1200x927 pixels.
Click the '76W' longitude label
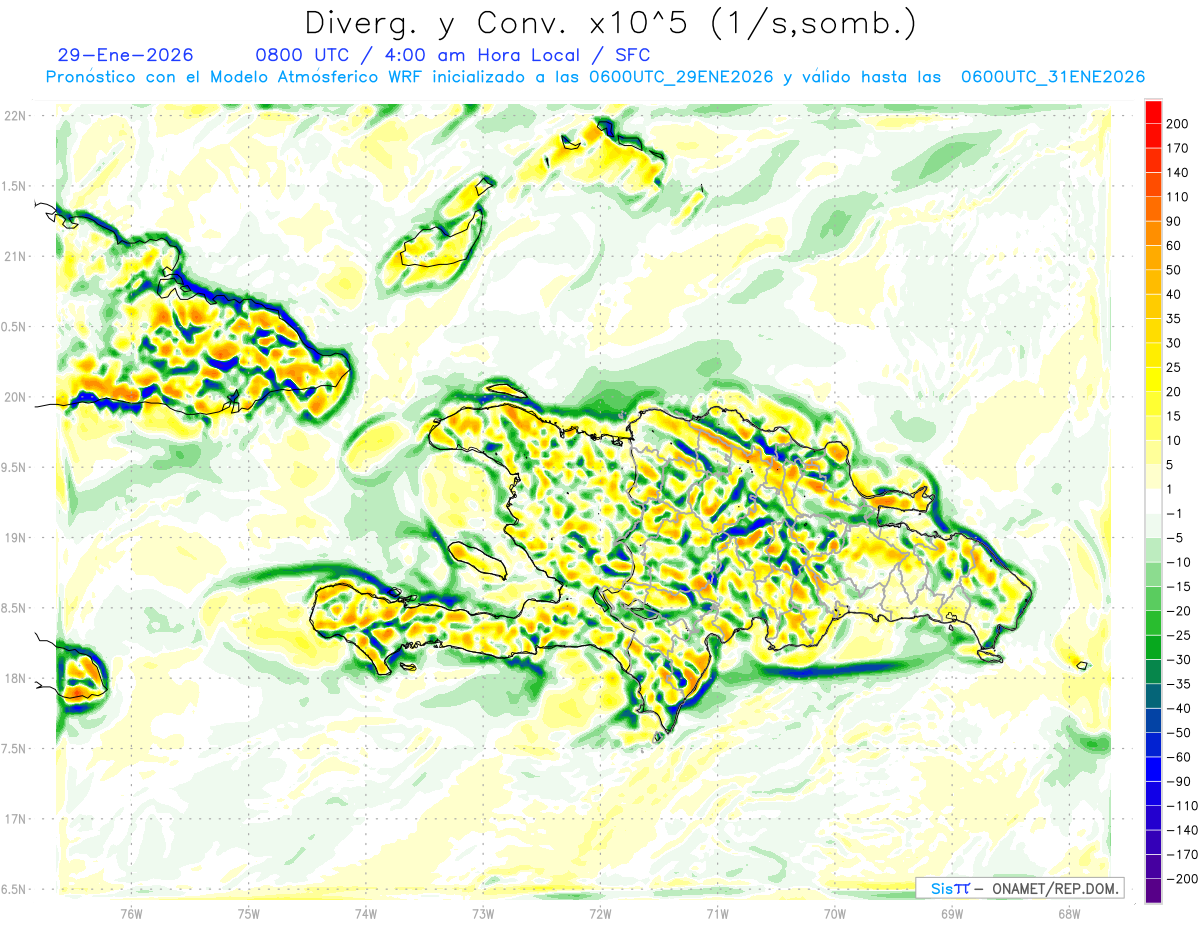tap(131, 914)
